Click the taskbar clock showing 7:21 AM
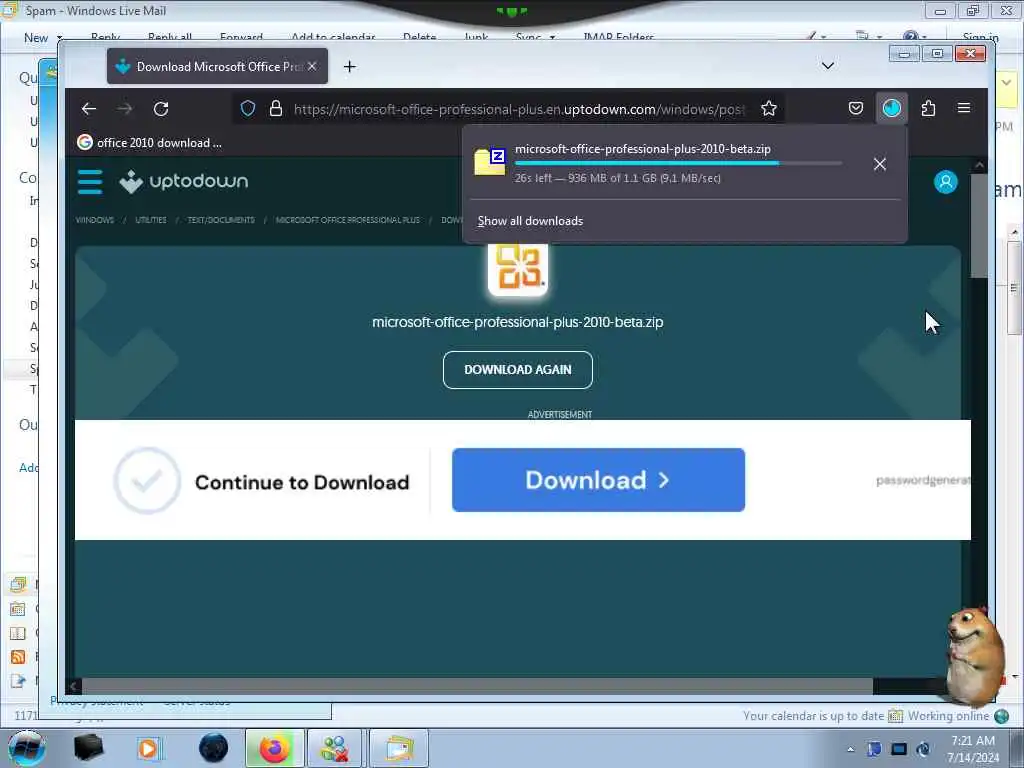Viewport: 1024px width, 768px height. (973, 749)
